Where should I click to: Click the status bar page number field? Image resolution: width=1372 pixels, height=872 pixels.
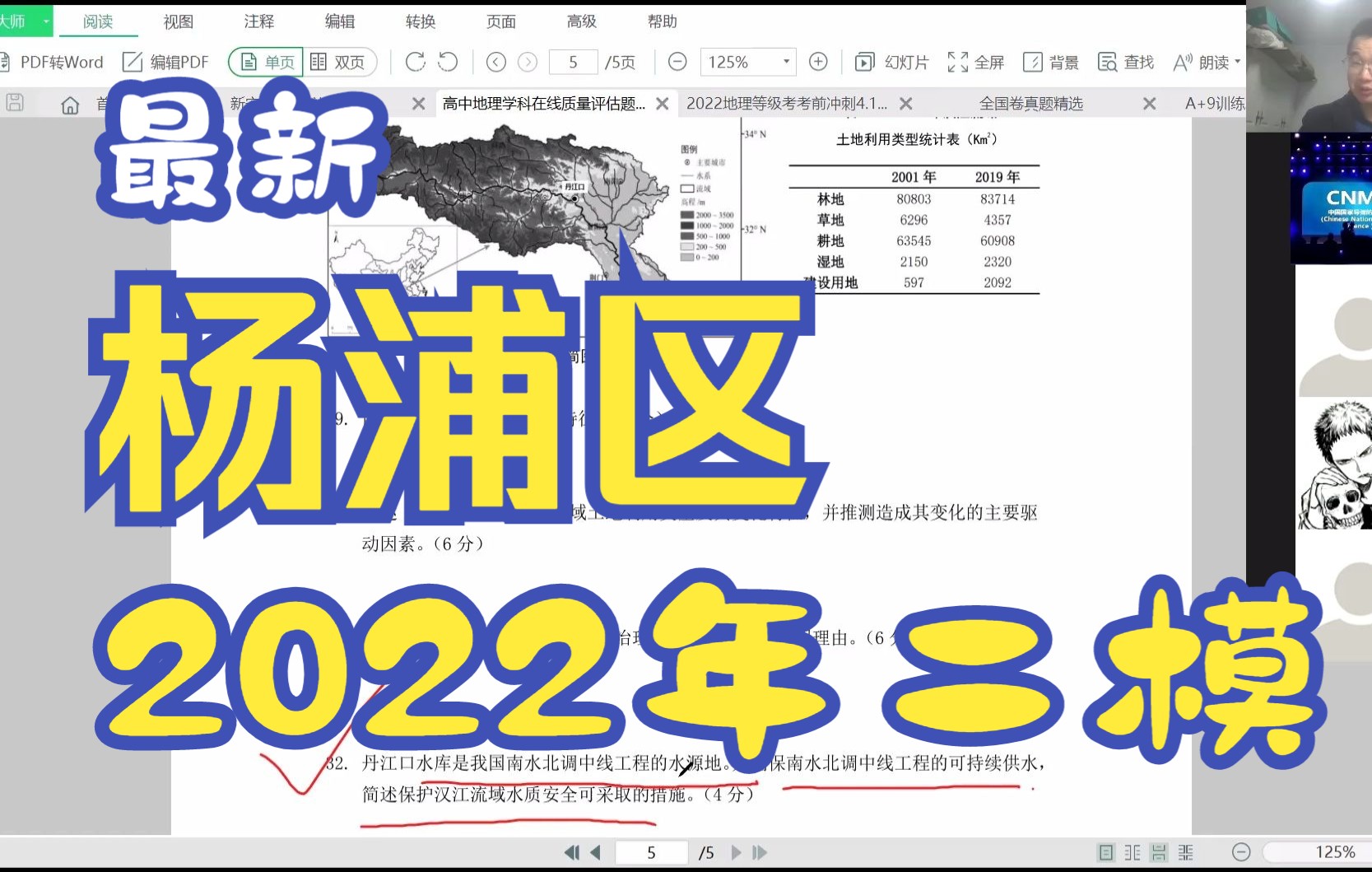click(x=651, y=852)
